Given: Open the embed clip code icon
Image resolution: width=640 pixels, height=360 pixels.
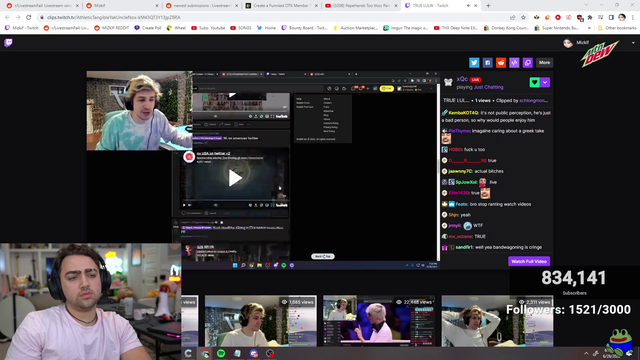Looking at the screenshot, I should (x=514, y=62).
